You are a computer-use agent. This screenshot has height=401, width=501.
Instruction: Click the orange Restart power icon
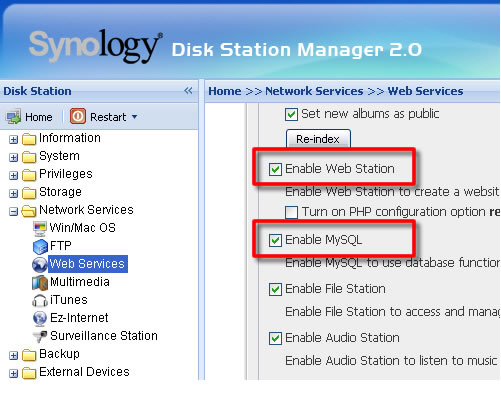point(78,116)
